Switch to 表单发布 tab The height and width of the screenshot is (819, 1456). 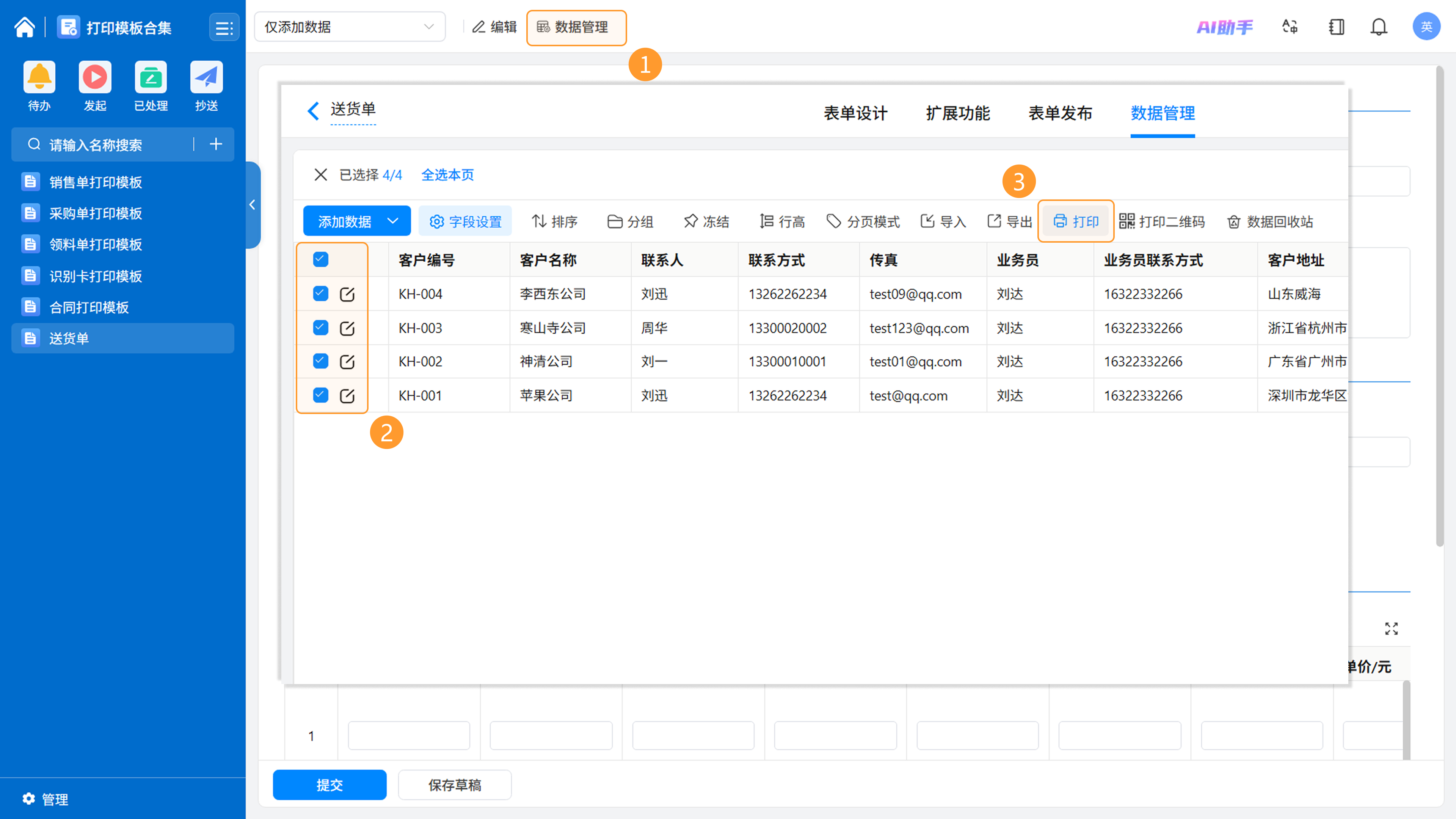tap(1060, 113)
